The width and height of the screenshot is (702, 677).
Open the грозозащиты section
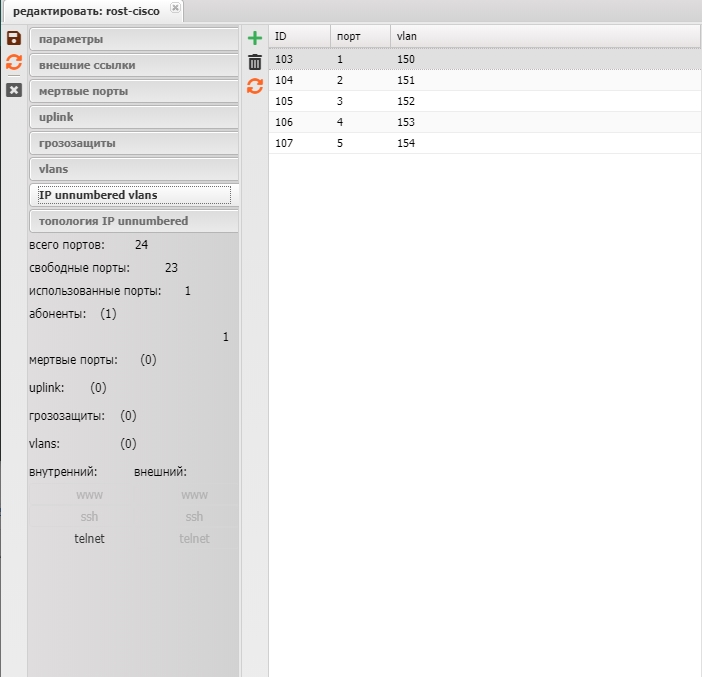pos(133,143)
